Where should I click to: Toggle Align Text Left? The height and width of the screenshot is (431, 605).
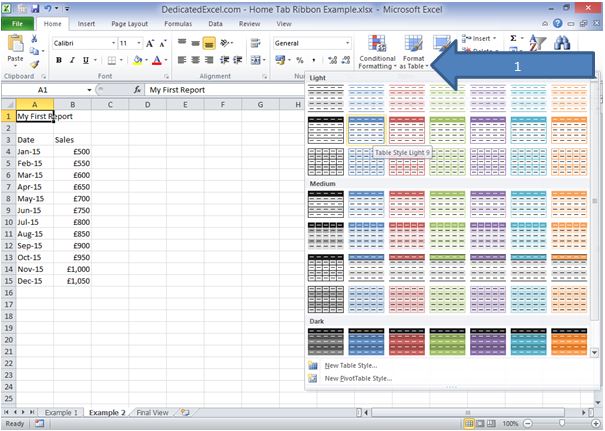tap(182, 60)
